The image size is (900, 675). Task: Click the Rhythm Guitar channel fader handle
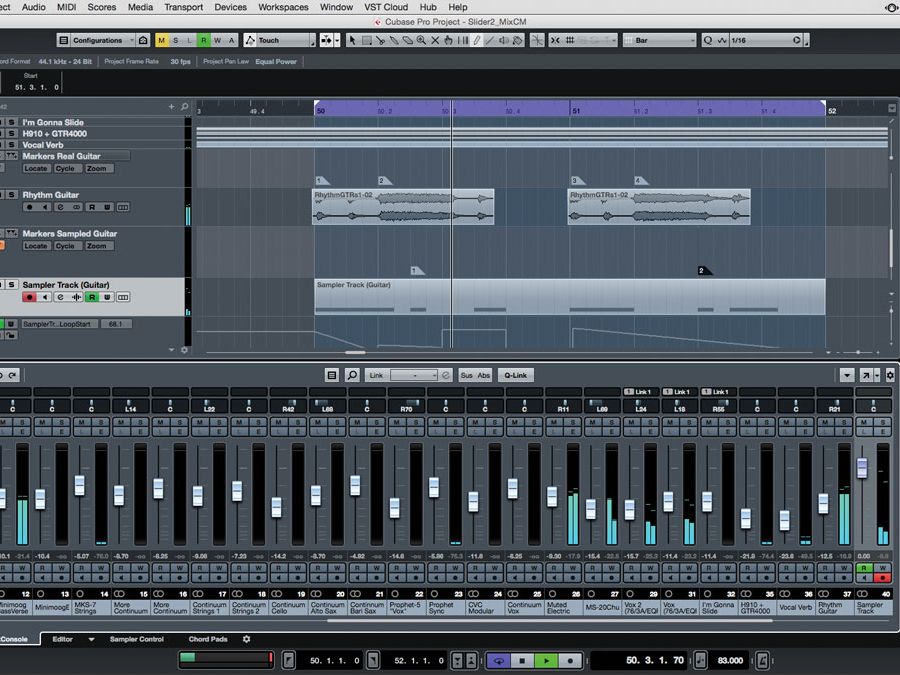823,503
